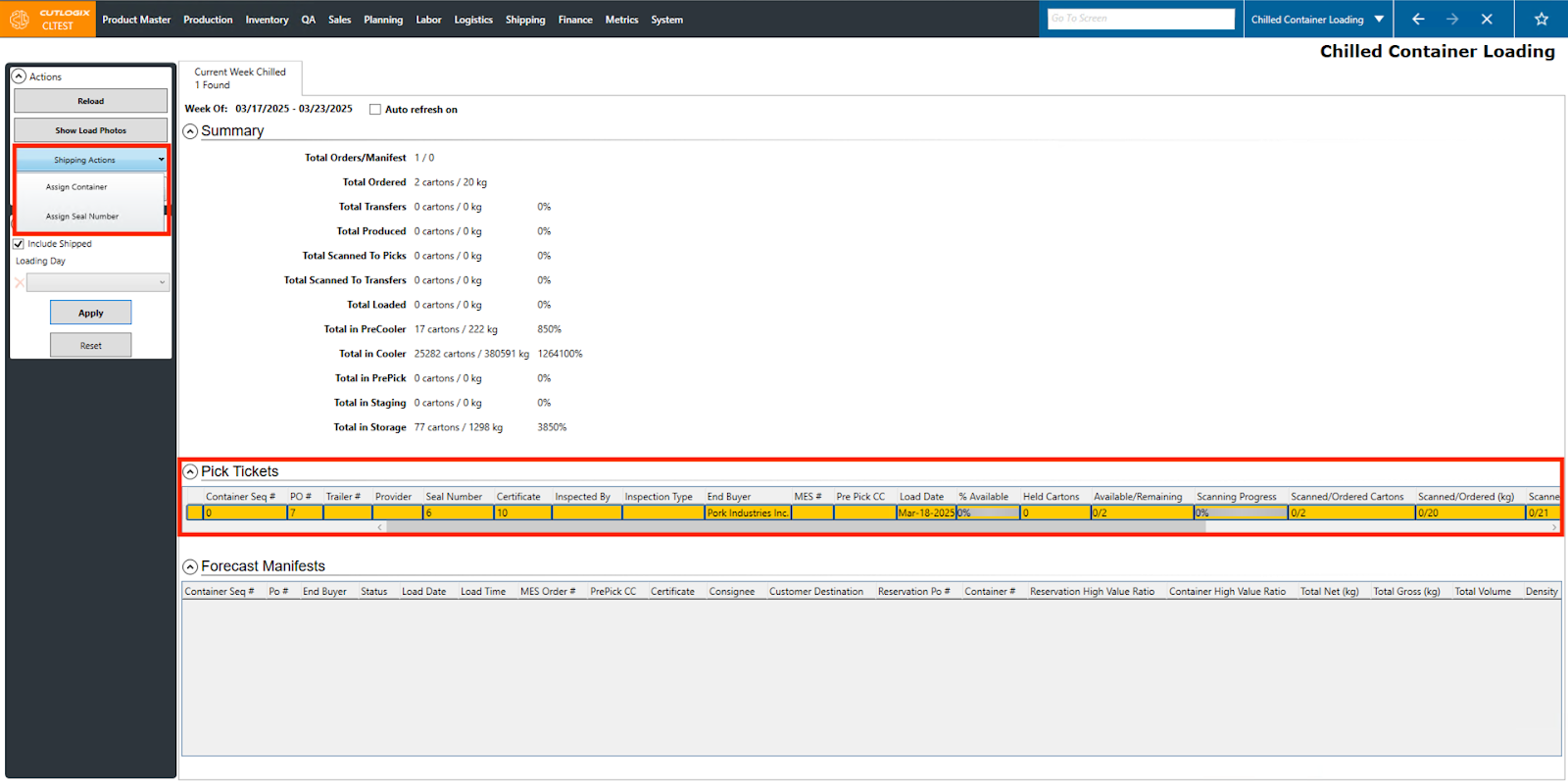The image size is (1568, 782).
Task: Click the red X clear Loading Day icon
Action: [20, 283]
